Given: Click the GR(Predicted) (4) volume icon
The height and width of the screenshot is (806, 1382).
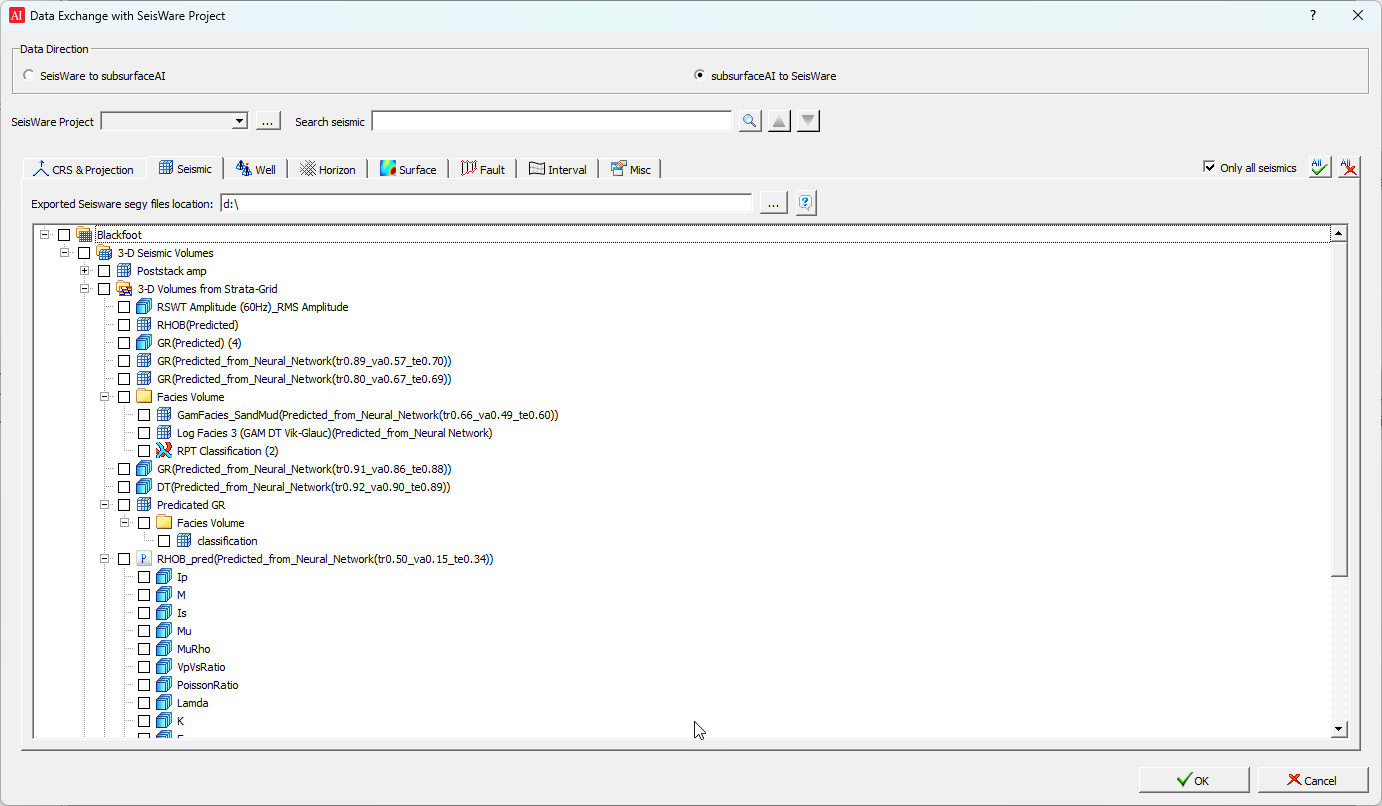Looking at the screenshot, I should [145, 343].
